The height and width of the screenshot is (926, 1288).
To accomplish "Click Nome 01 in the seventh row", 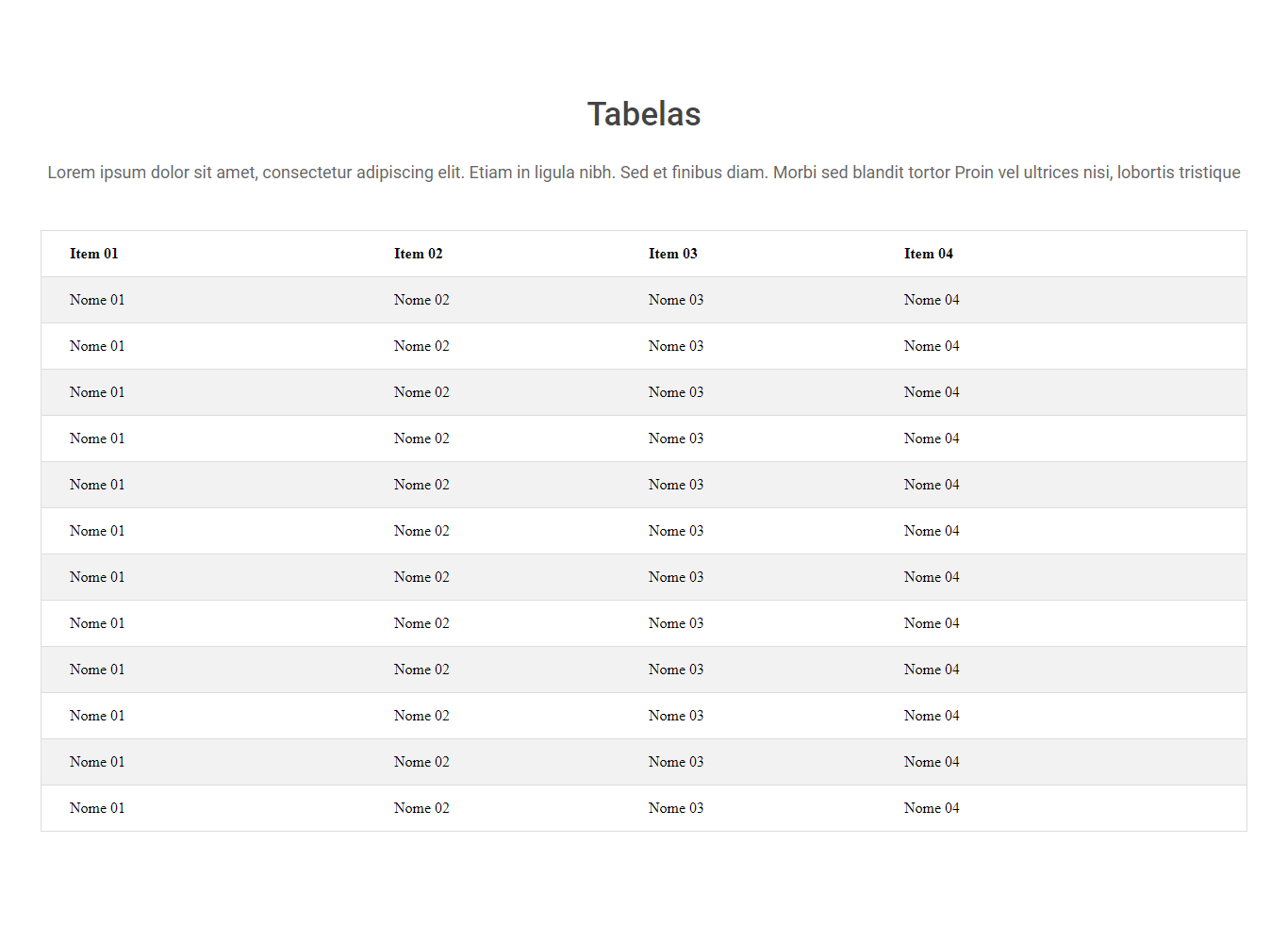I will pyautogui.click(x=97, y=577).
